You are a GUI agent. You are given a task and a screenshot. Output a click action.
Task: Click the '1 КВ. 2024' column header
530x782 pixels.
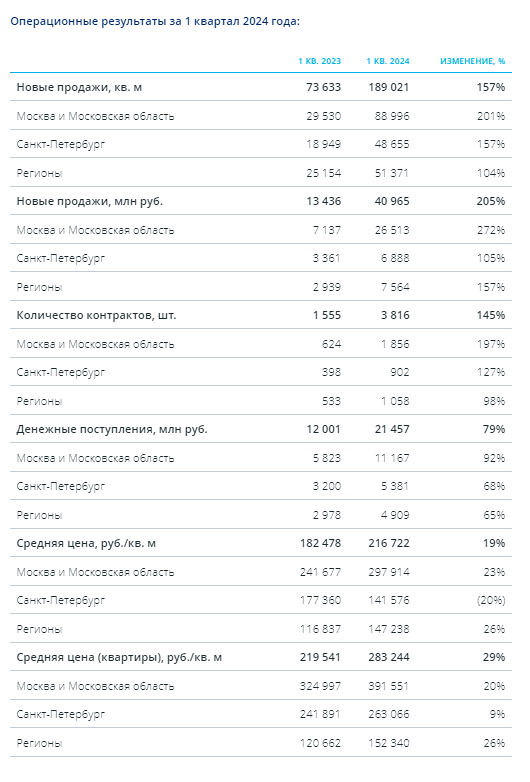[388, 61]
